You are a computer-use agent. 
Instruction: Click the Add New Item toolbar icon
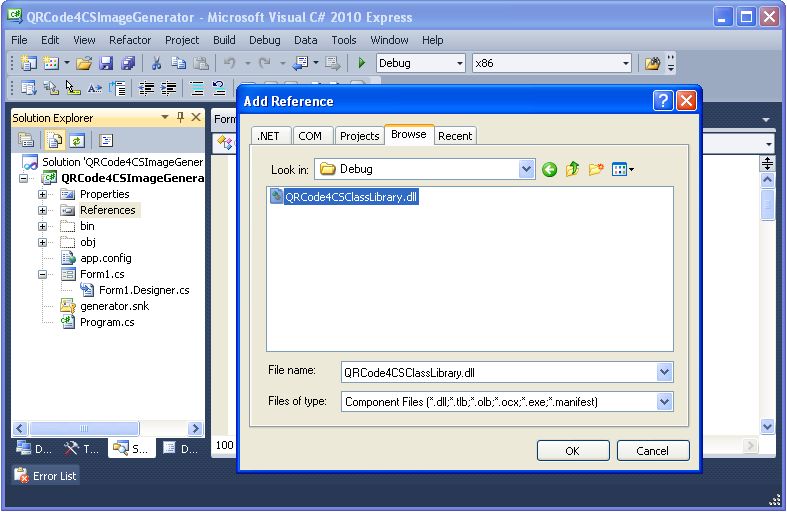pos(51,63)
